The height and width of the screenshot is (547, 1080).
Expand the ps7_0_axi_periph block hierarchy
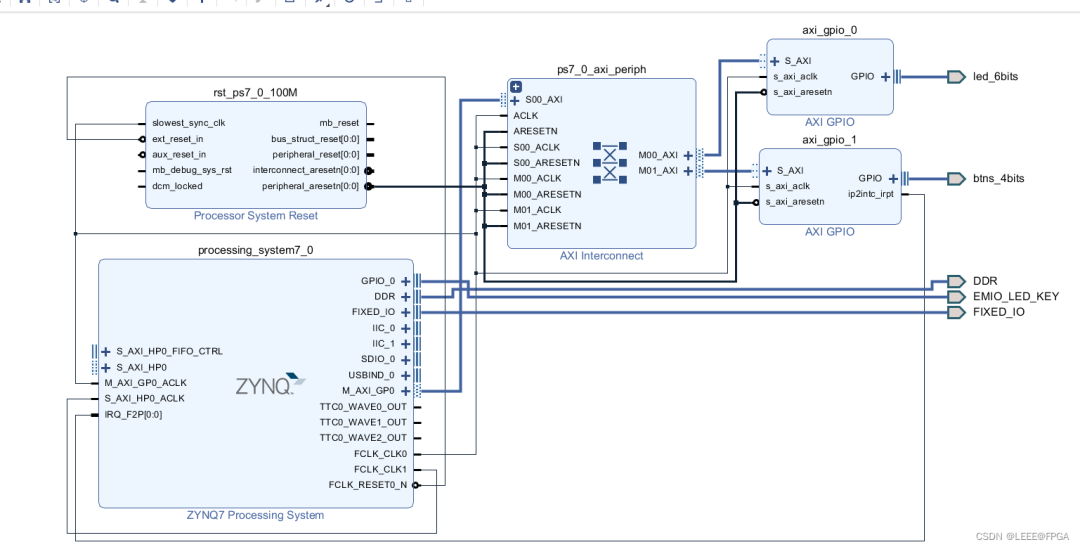(x=516, y=87)
